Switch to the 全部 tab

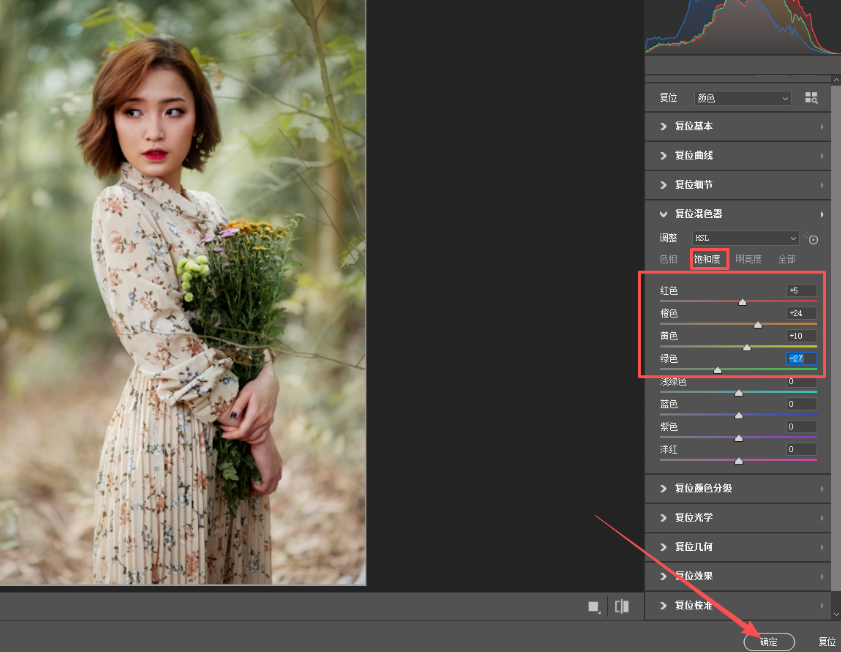point(786,260)
